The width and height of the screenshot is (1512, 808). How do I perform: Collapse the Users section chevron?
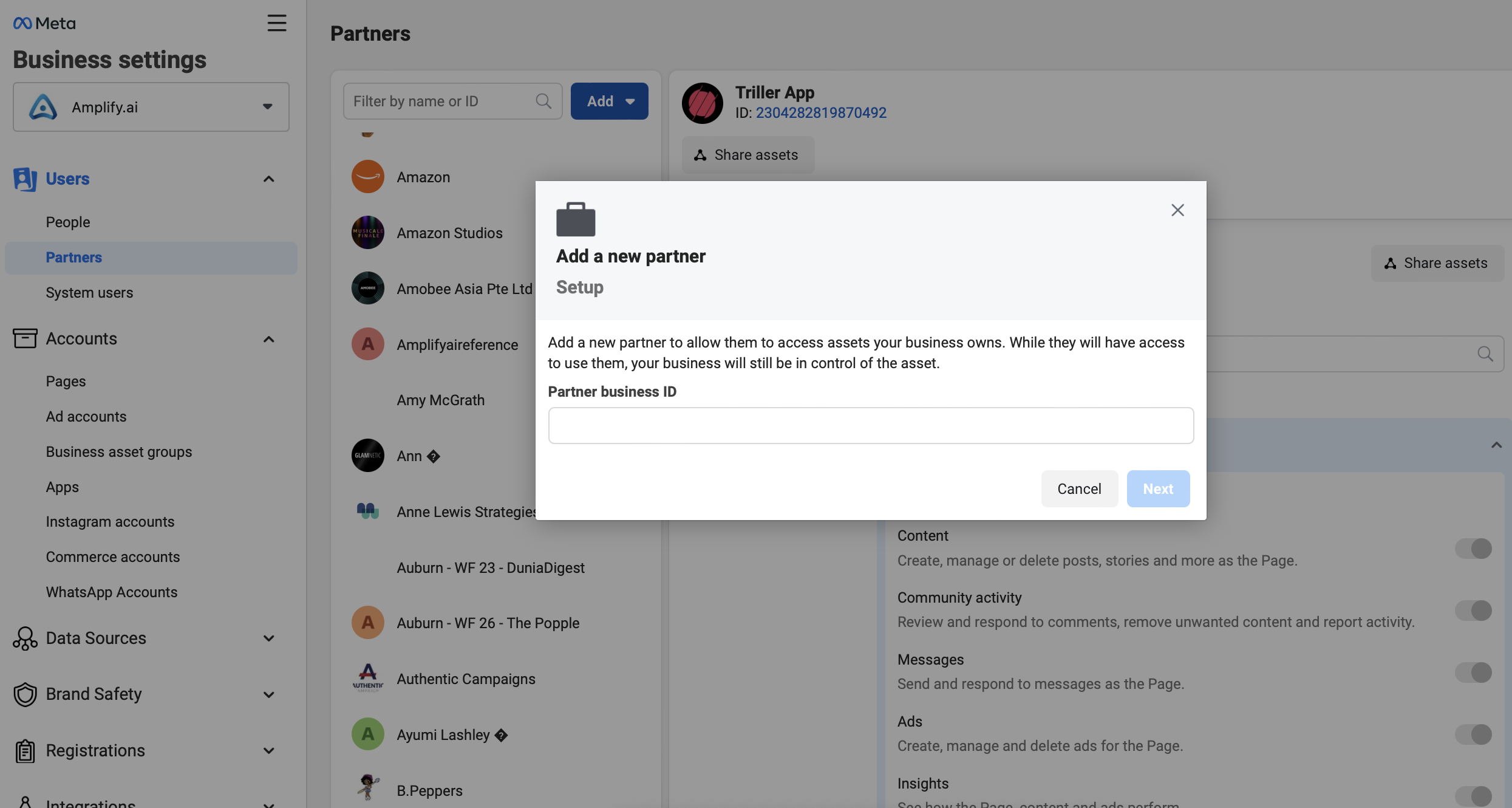click(268, 179)
